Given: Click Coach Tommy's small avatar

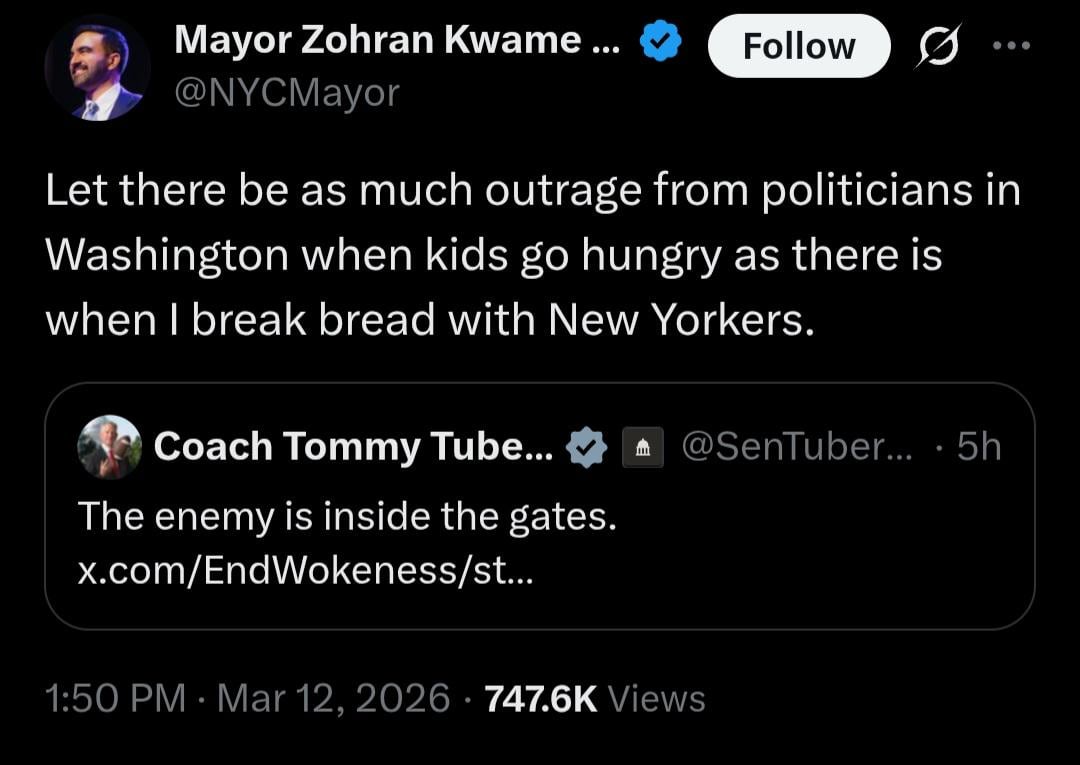Looking at the screenshot, I should (x=109, y=446).
